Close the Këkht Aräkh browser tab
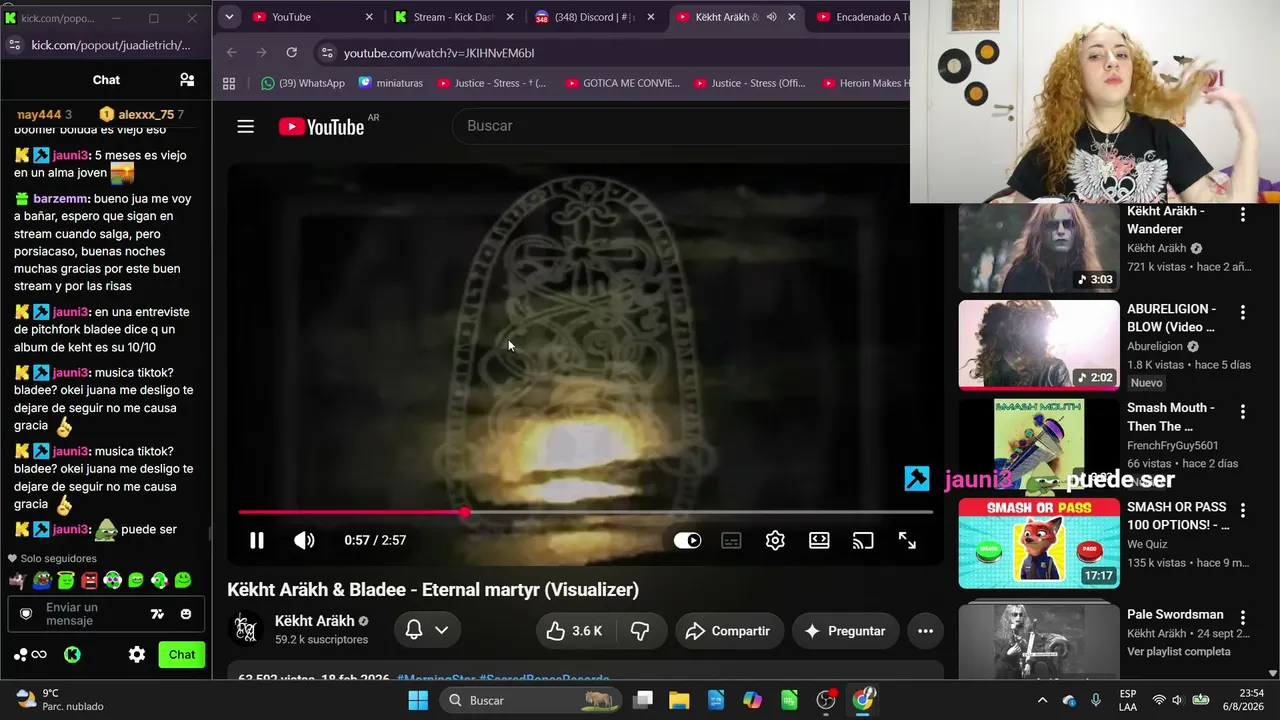 click(792, 17)
